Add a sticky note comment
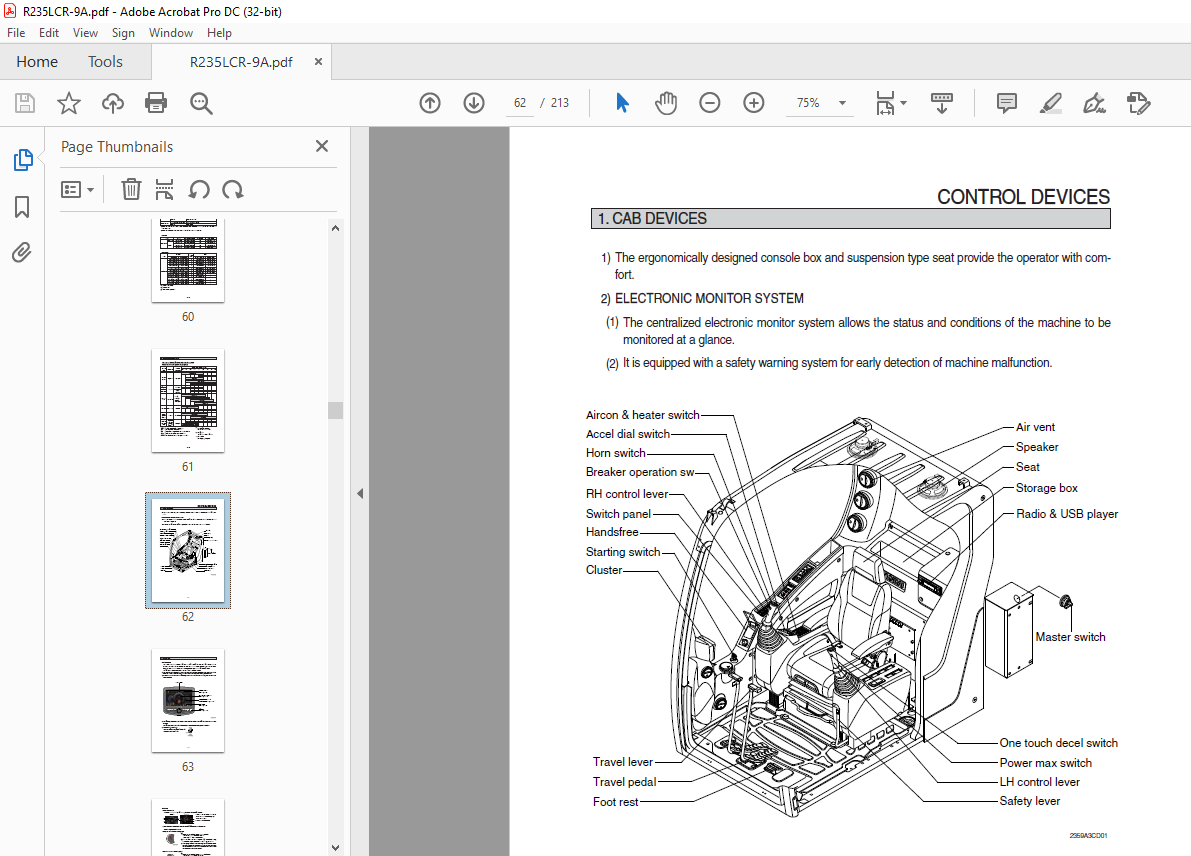Screen dimensions: 1191x856 (x=1006, y=103)
